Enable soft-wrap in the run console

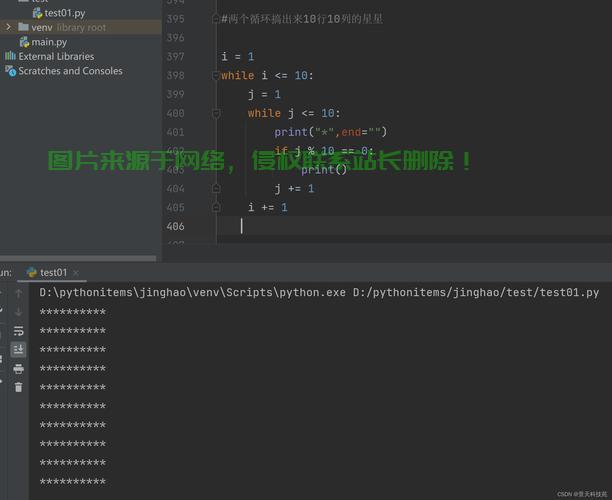[x=18, y=331]
